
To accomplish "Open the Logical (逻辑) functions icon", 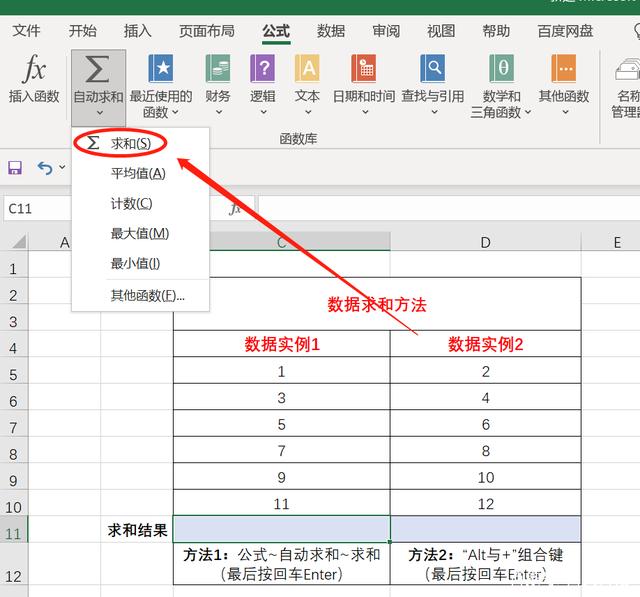I will pyautogui.click(x=262, y=69).
